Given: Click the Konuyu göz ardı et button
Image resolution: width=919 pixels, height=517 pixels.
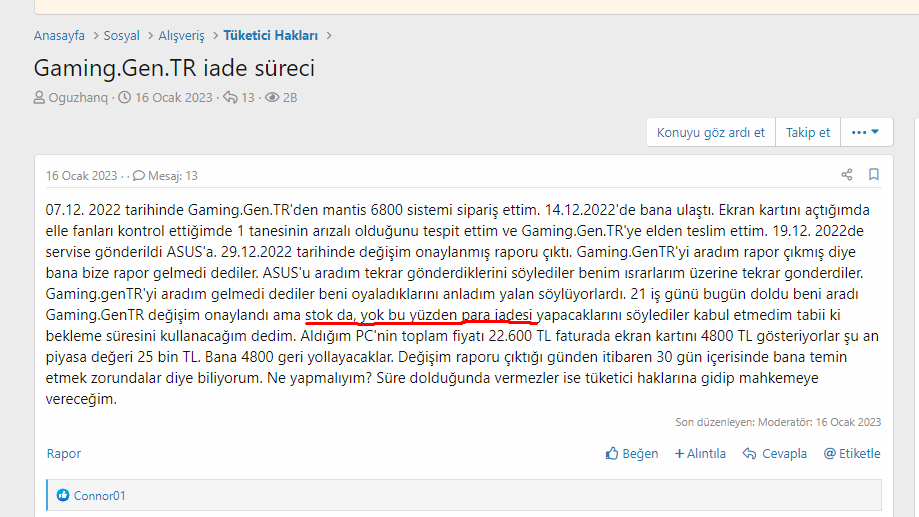Looking at the screenshot, I should pos(710,132).
